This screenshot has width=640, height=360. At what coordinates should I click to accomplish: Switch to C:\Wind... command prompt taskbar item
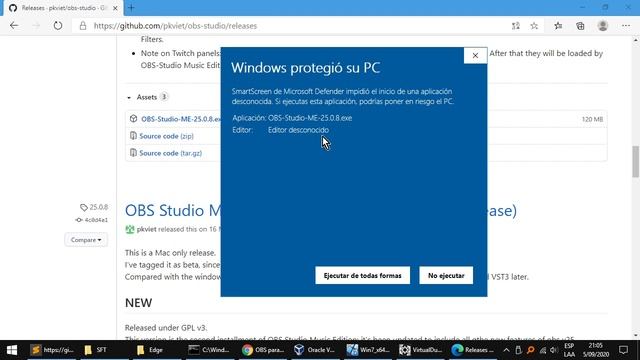(209, 350)
